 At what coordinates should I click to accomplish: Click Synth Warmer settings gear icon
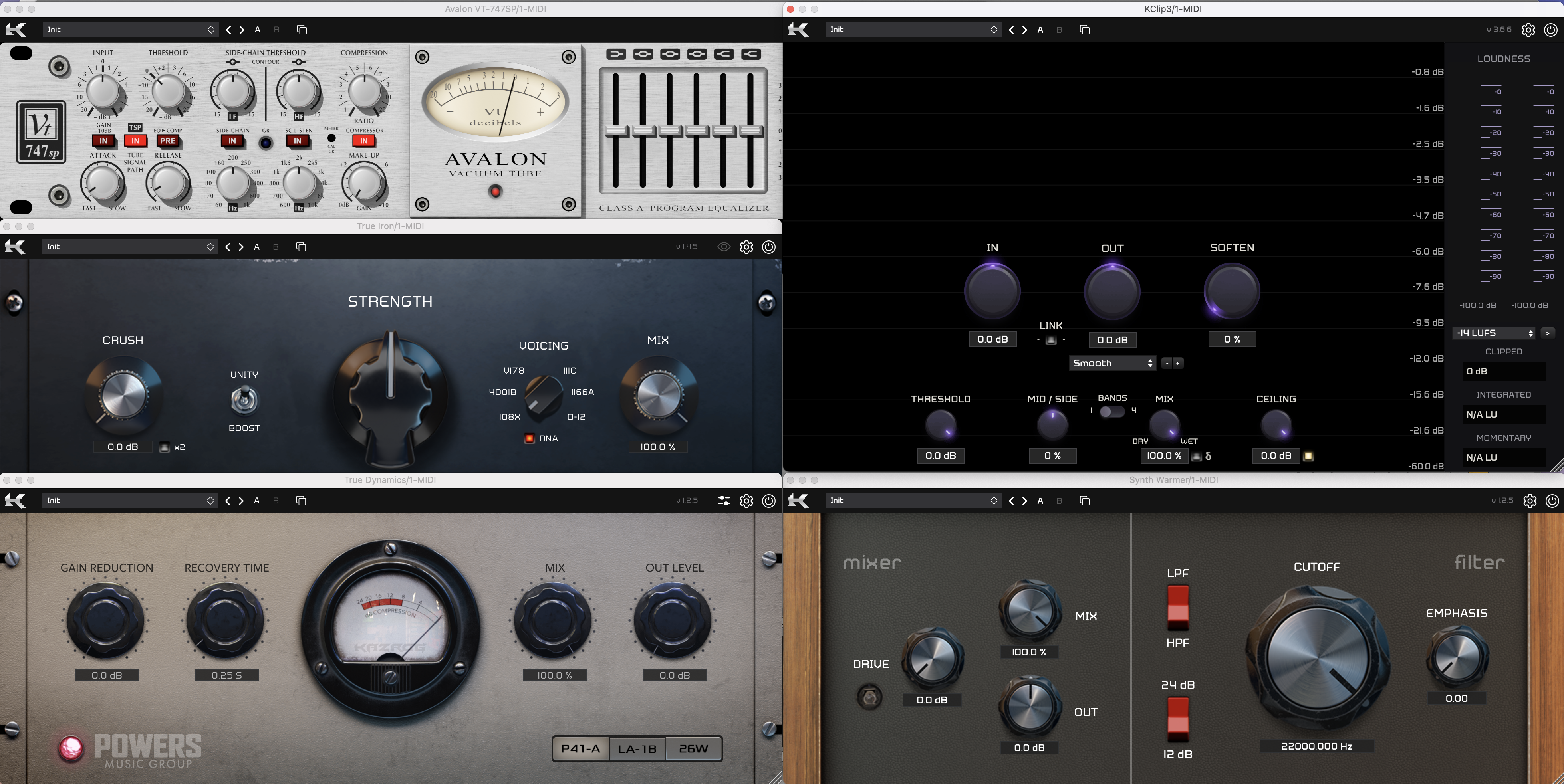(1529, 501)
